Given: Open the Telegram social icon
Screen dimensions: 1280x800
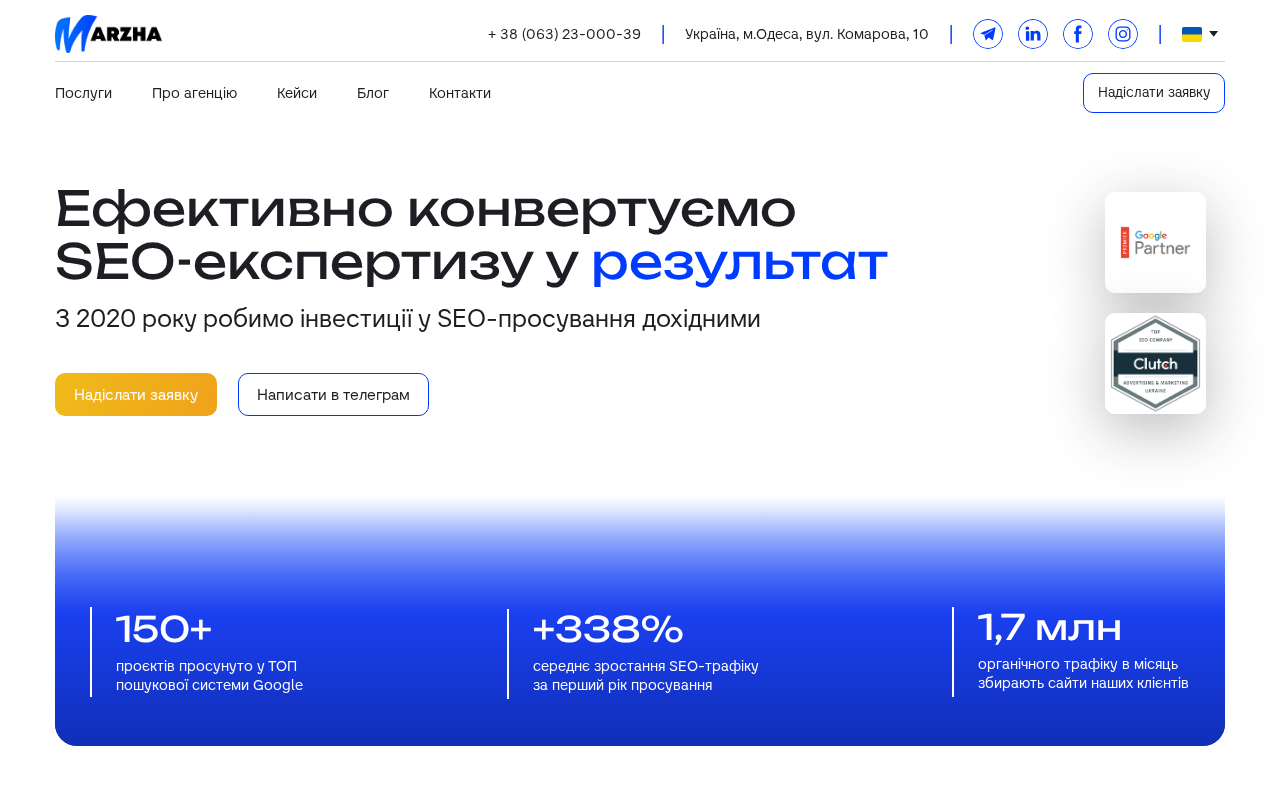Looking at the screenshot, I should coord(988,34).
